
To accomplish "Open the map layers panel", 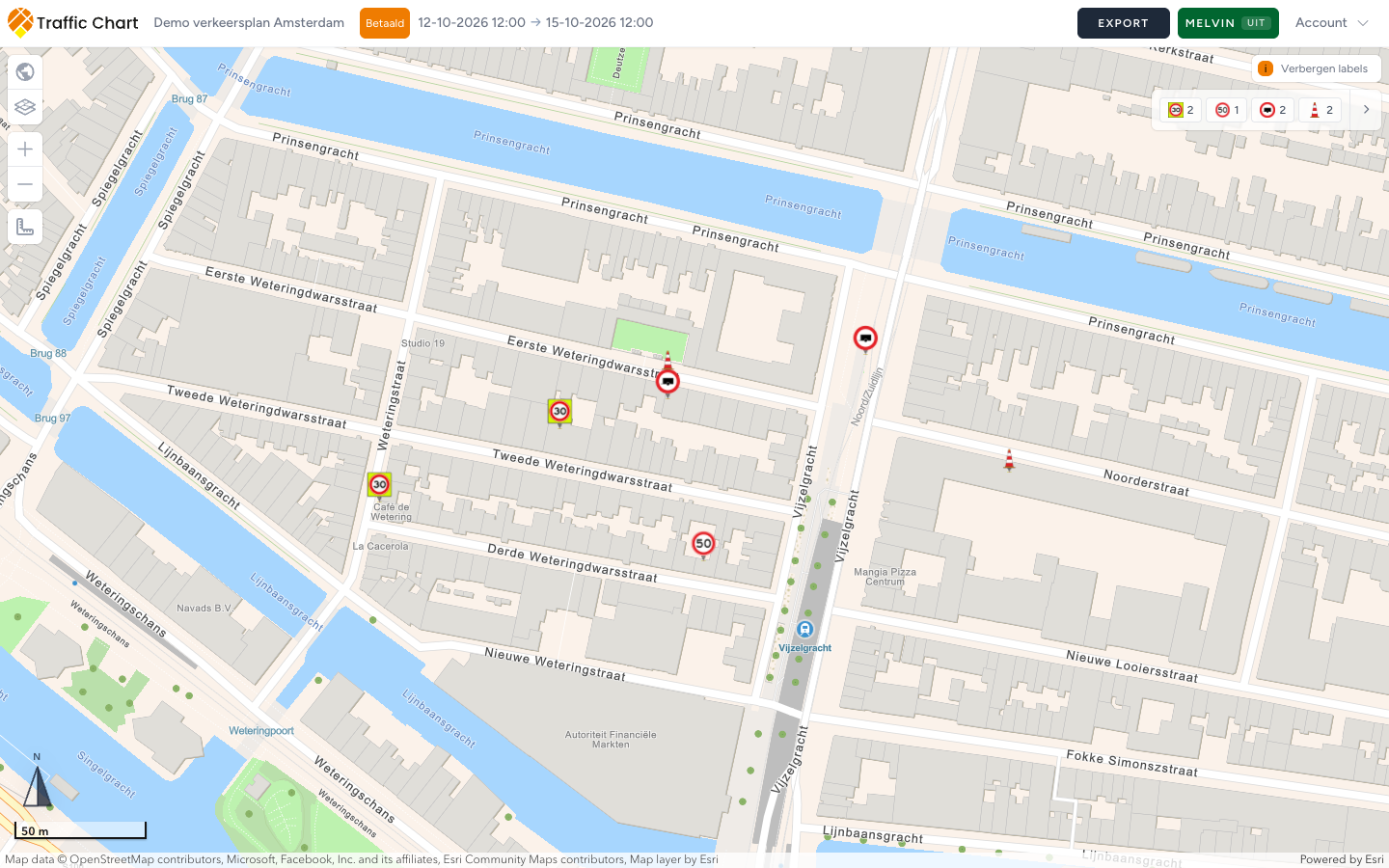I will tap(25, 107).
